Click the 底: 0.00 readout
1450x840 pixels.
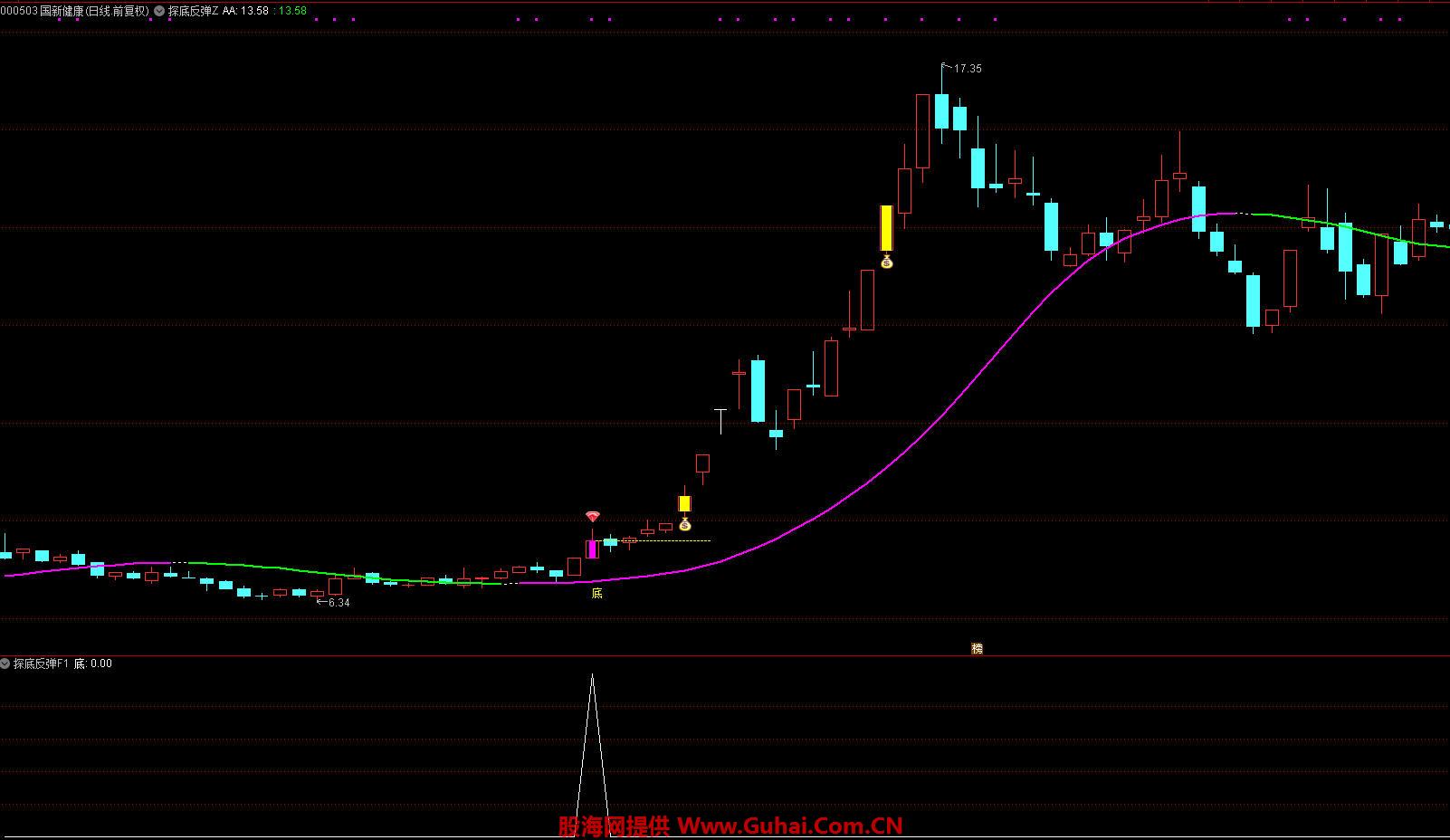(x=93, y=663)
